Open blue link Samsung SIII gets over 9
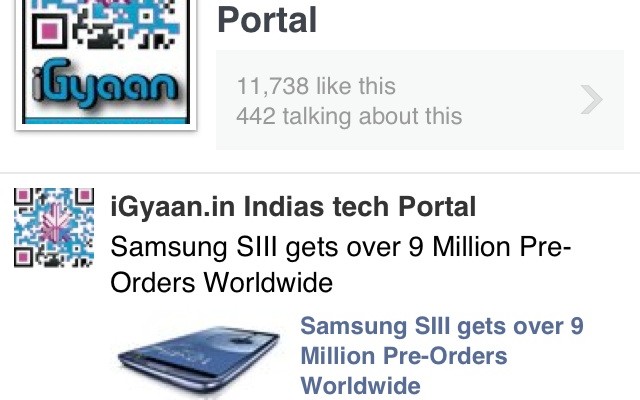The width and height of the screenshot is (640, 400). (442, 327)
